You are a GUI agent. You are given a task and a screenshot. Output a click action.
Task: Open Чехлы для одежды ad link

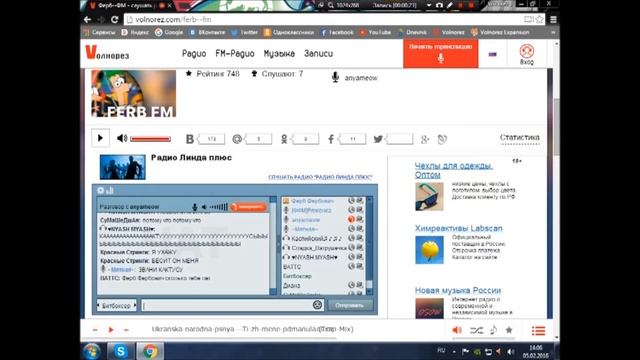pyautogui.click(x=453, y=170)
